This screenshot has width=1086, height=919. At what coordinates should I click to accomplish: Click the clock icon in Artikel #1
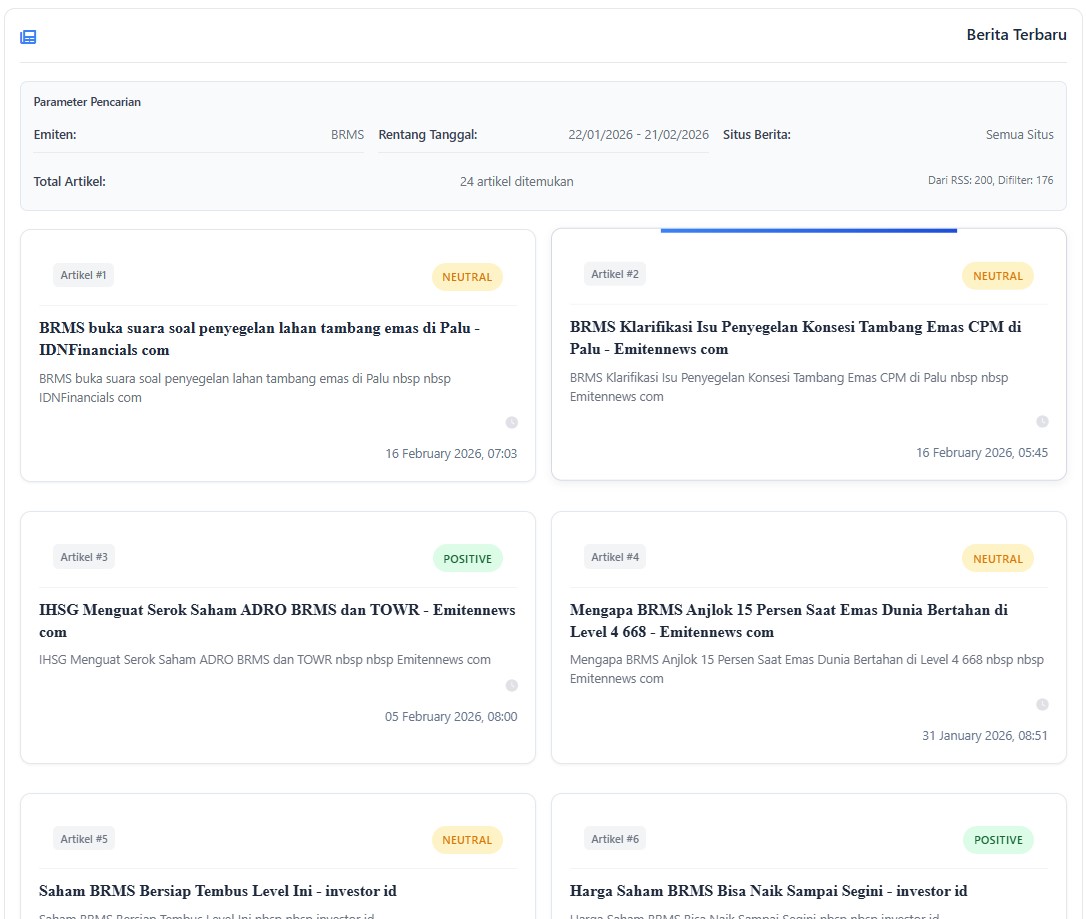(512, 423)
